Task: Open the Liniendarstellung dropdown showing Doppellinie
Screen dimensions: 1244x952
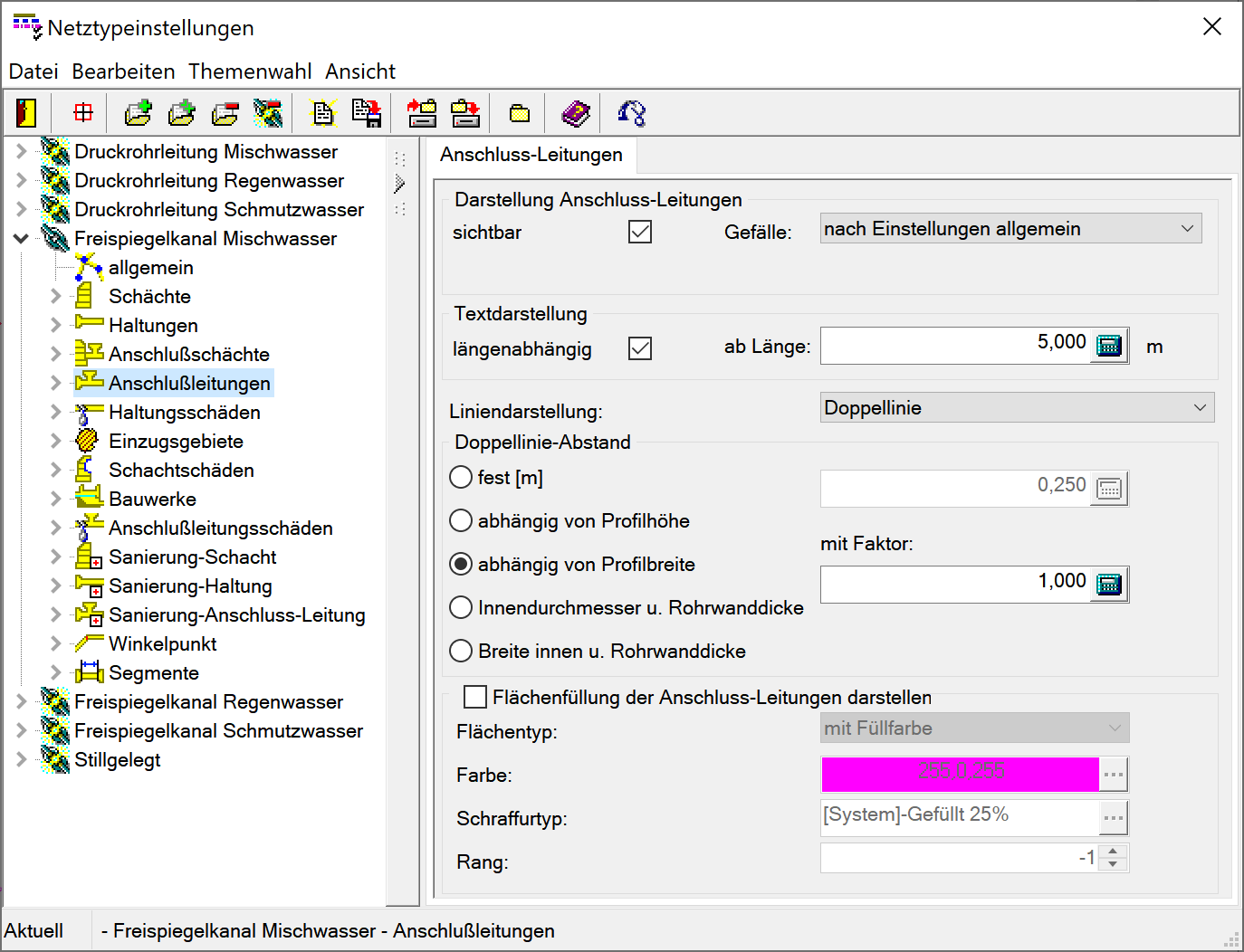Action: [x=1017, y=408]
